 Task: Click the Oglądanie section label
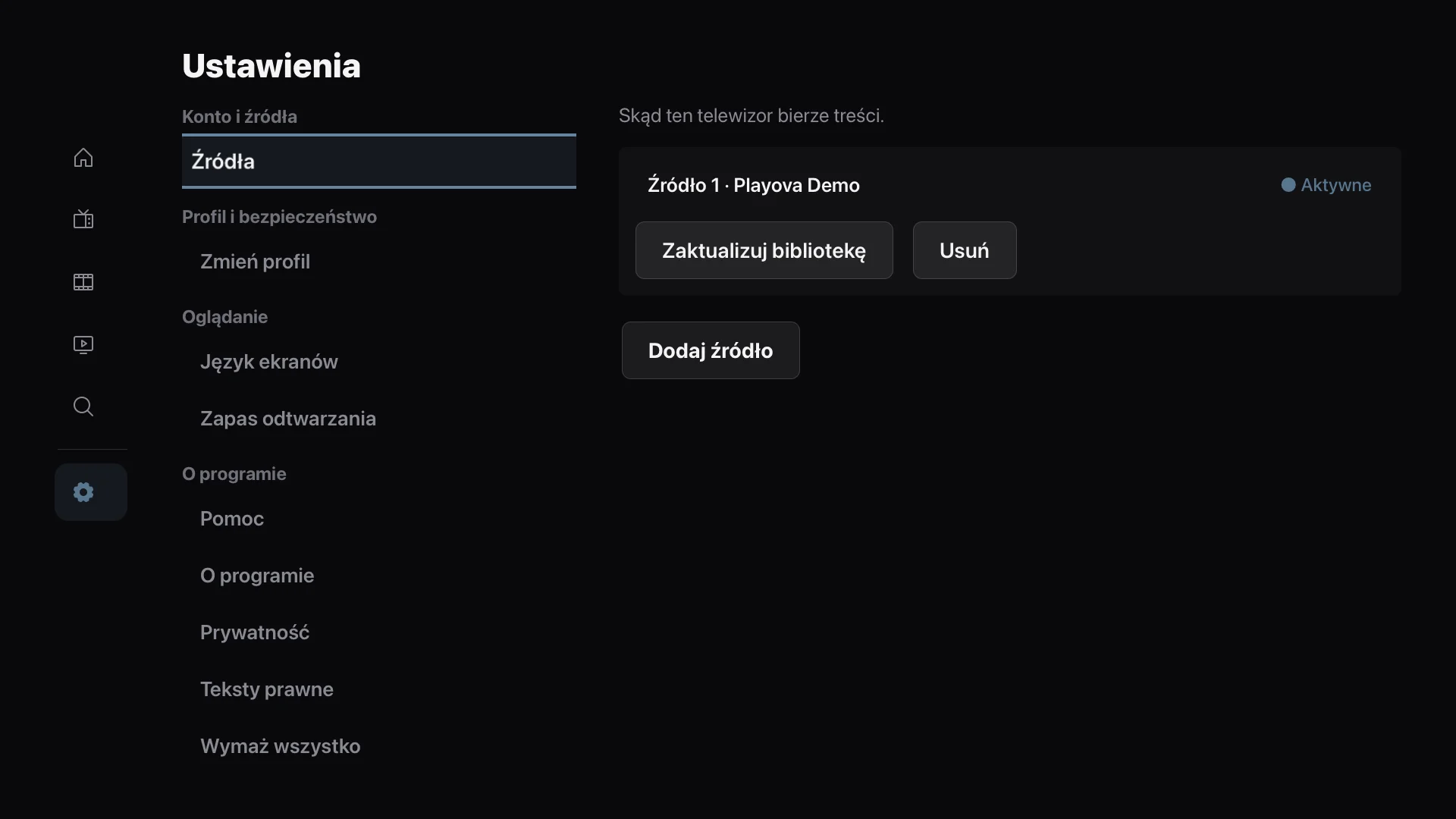coord(224,317)
